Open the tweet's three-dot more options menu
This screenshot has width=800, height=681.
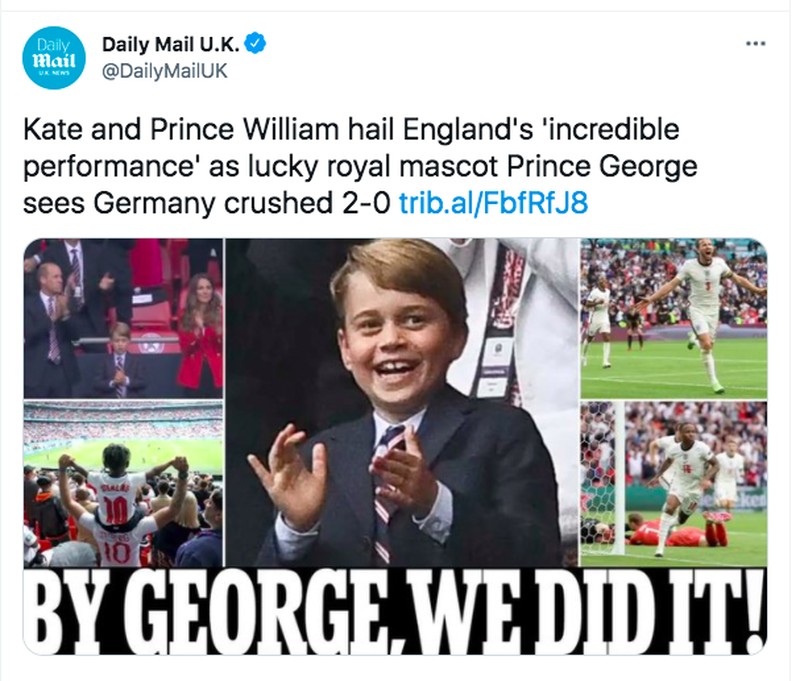[755, 44]
